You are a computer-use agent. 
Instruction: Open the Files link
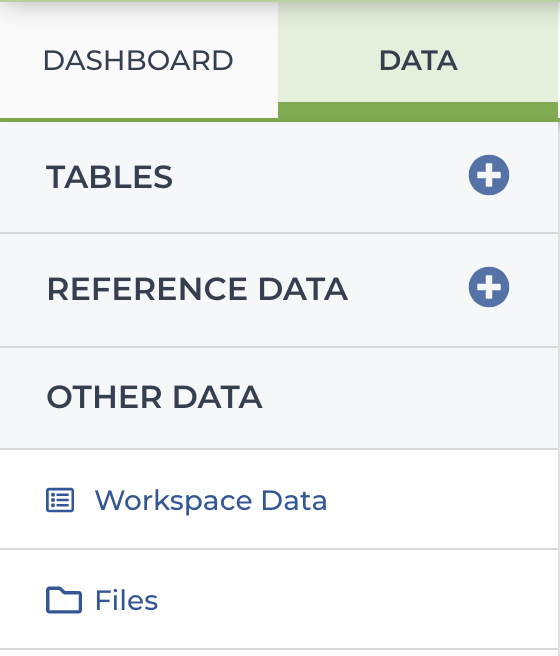(x=126, y=600)
